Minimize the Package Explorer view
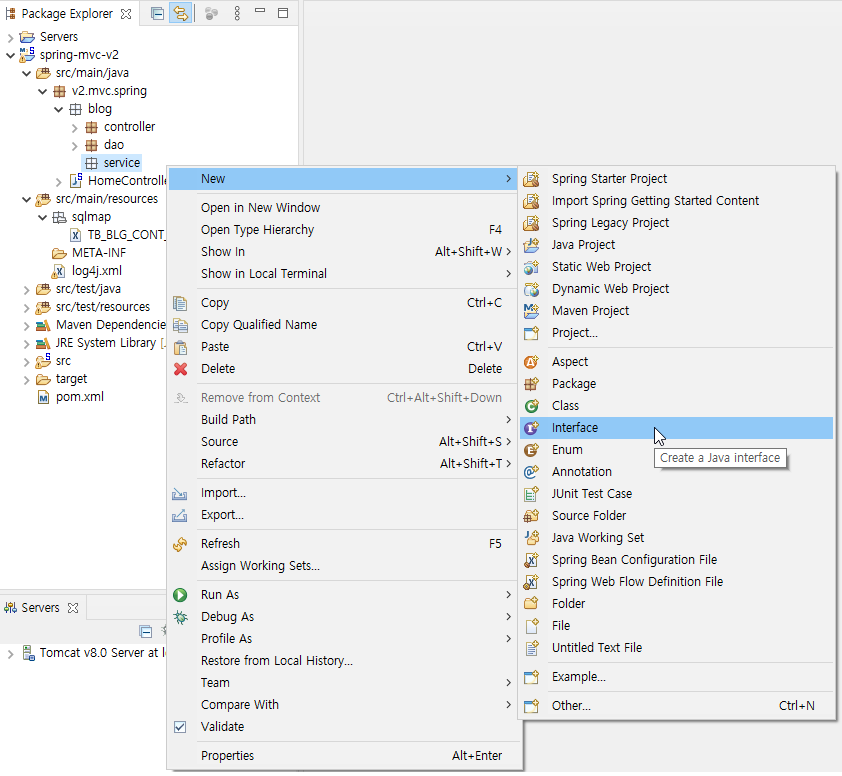Image resolution: width=842 pixels, height=776 pixels. click(260, 11)
